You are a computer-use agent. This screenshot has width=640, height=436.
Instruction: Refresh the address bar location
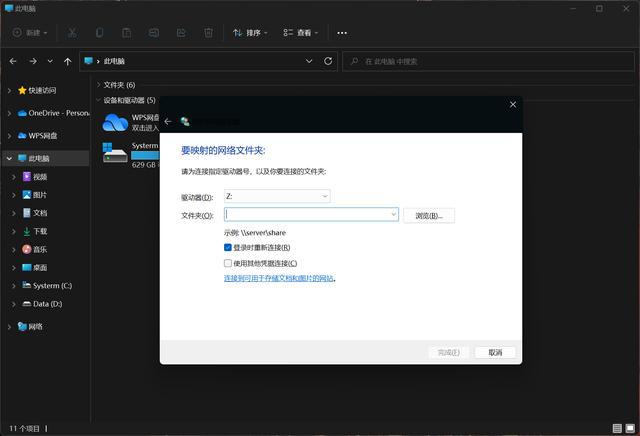pos(328,61)
